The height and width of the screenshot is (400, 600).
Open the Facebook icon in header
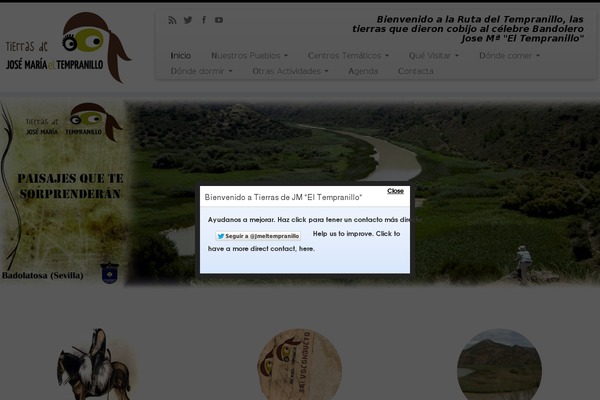(x=204, y=20)
